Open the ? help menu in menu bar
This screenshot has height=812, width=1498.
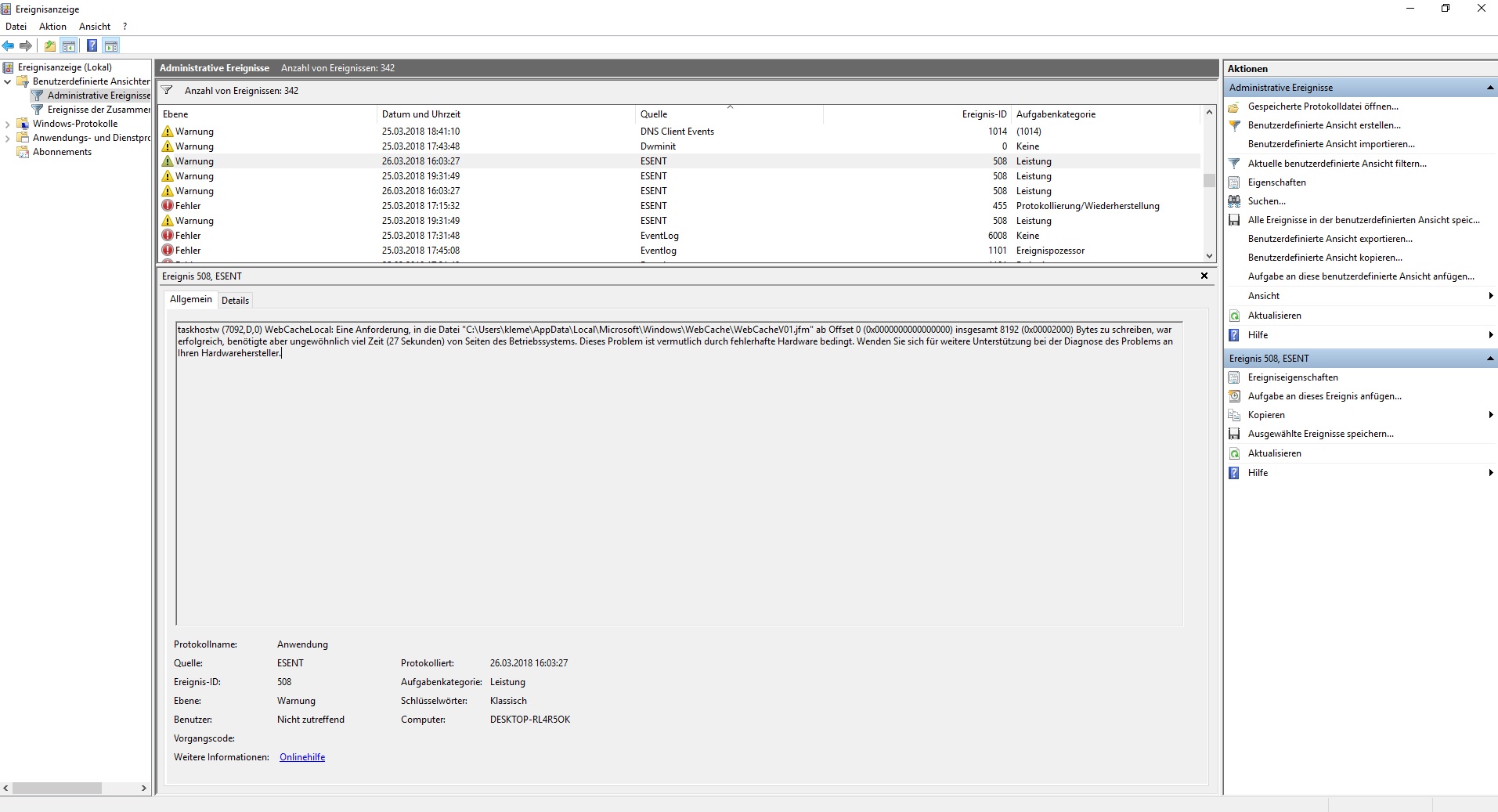coord(125,26)
